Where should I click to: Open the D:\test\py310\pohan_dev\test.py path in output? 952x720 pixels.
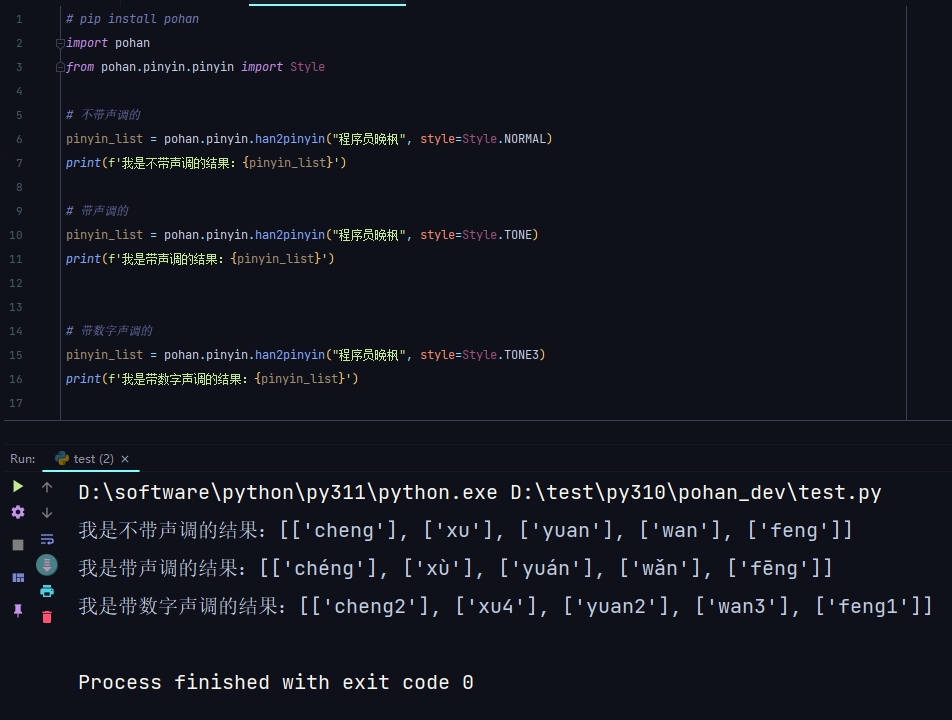tap(696, 493)
